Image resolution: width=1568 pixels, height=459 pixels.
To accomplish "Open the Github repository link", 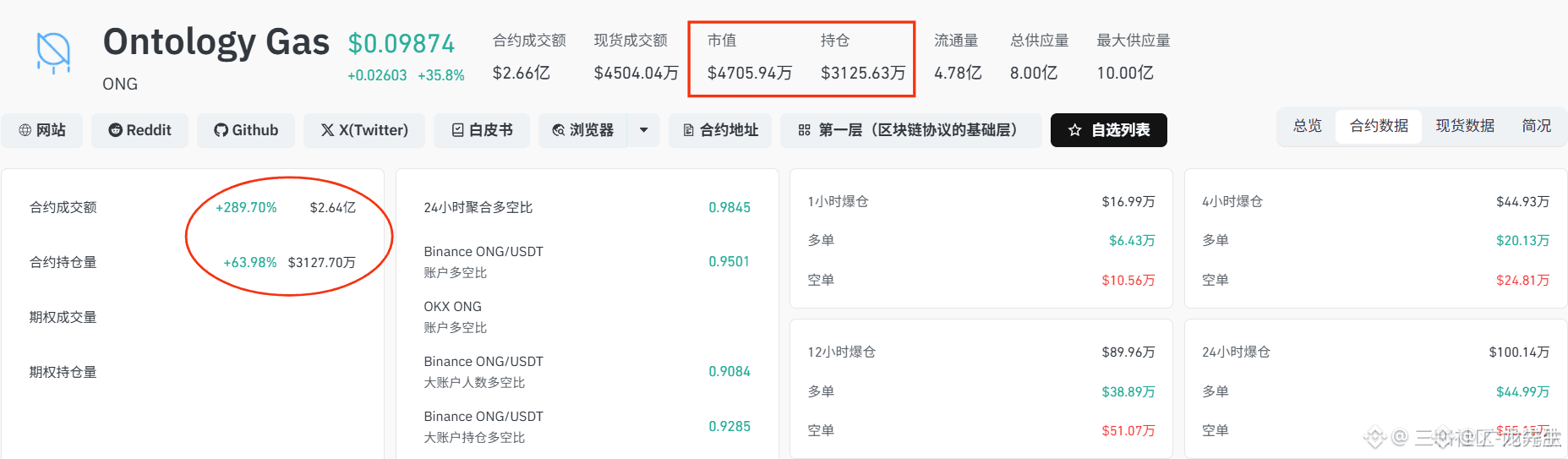I will (x=246, y=130).
